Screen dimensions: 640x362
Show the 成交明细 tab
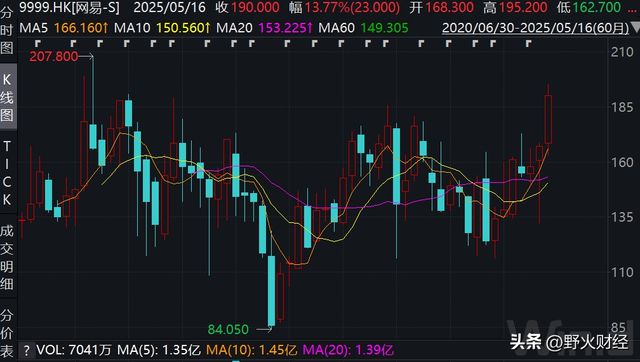click(7, 257)
